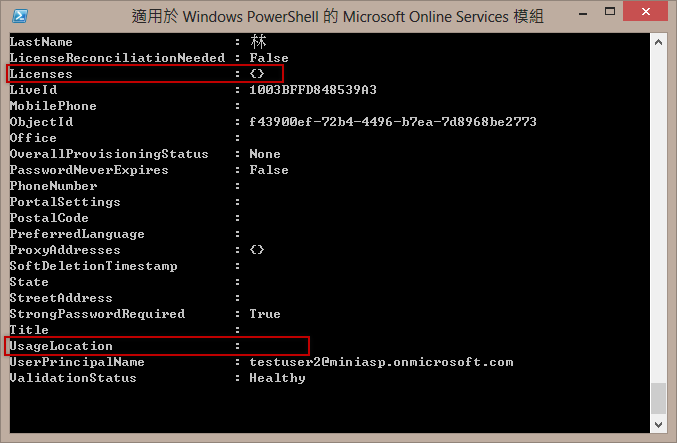Viewport: 677px width, 443px height.
Task: Maximize the PowerShell window
Action: 610,12
